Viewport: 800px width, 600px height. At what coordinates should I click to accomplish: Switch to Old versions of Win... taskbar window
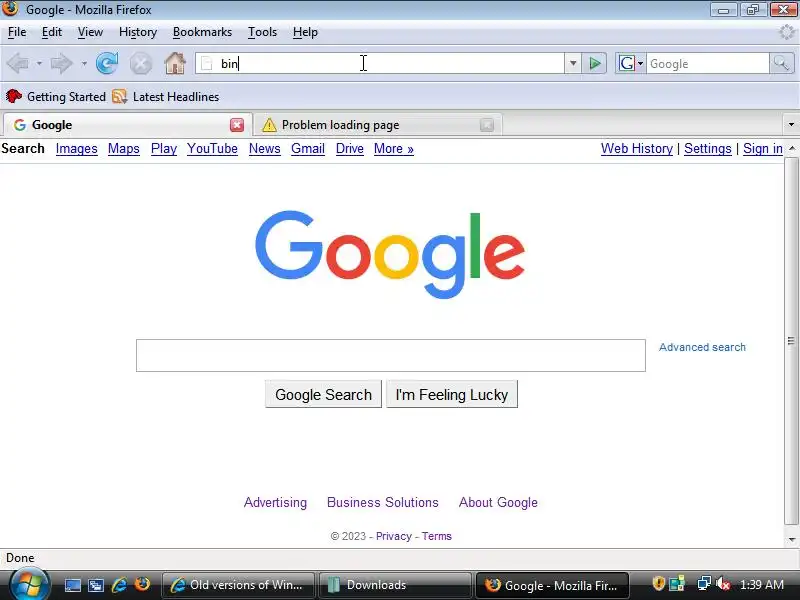point(239,585)
